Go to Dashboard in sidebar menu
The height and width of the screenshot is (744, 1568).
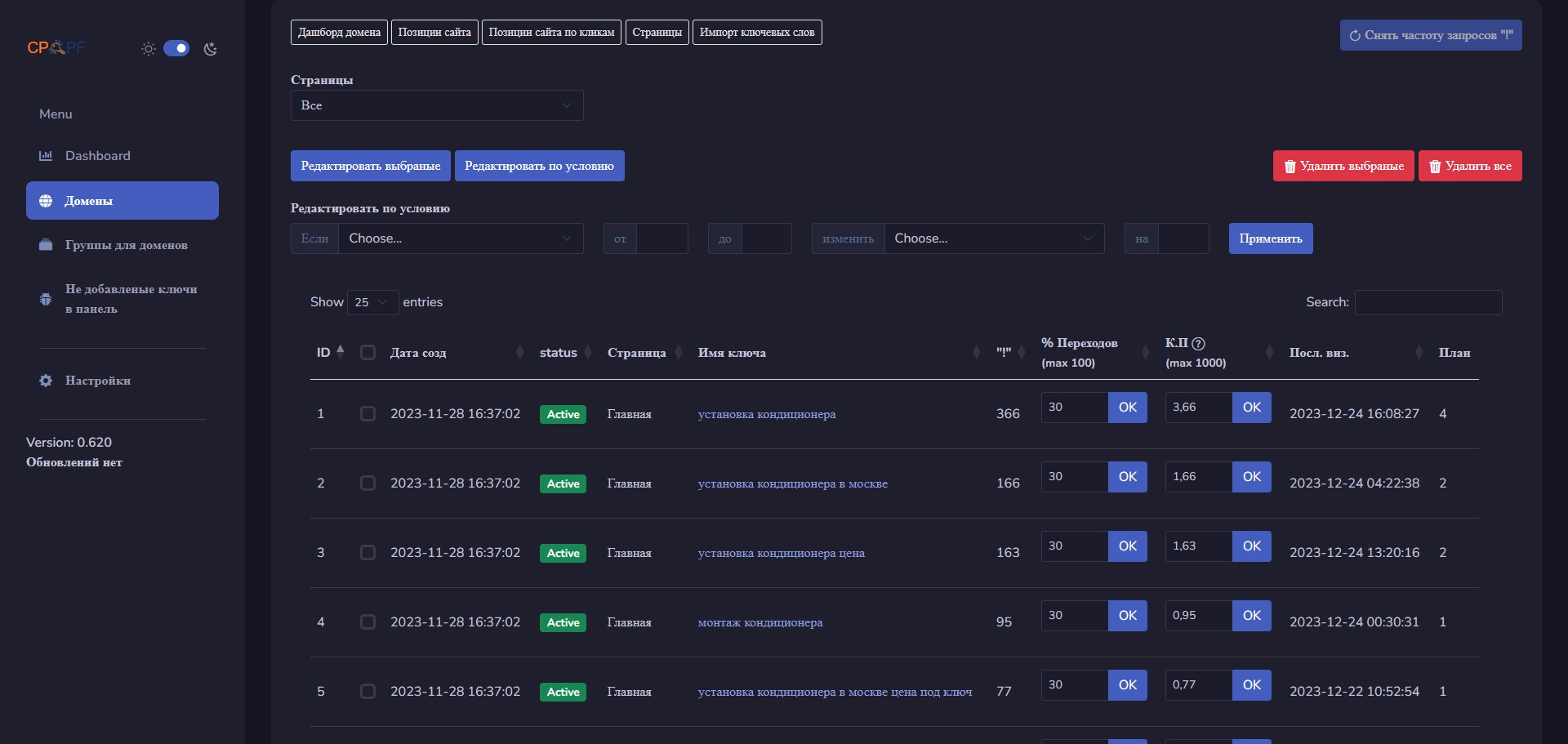click(x=122, y=156)
